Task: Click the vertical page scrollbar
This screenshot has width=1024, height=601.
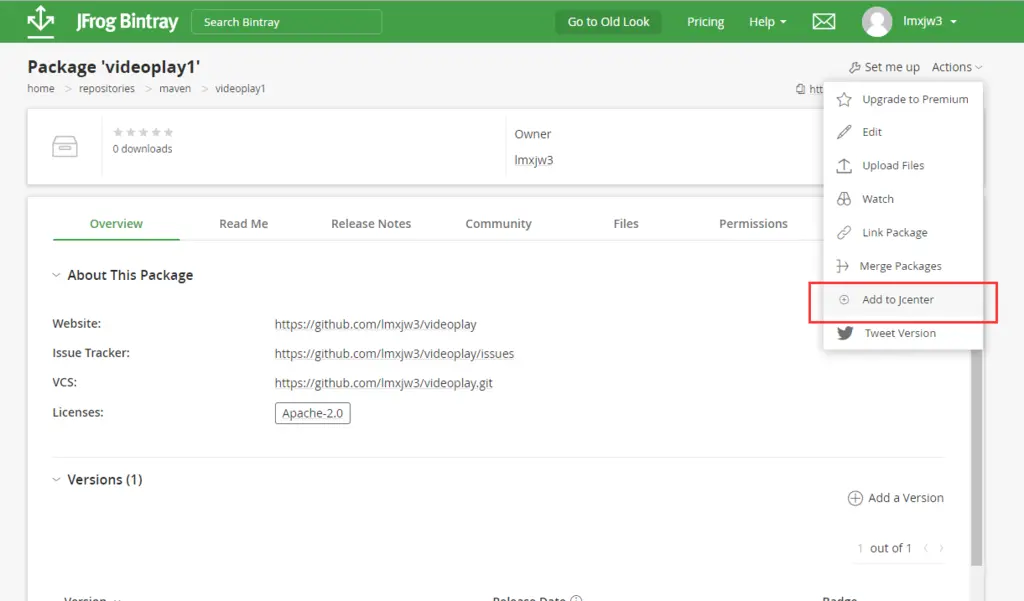Action: (x=976, y=457)
